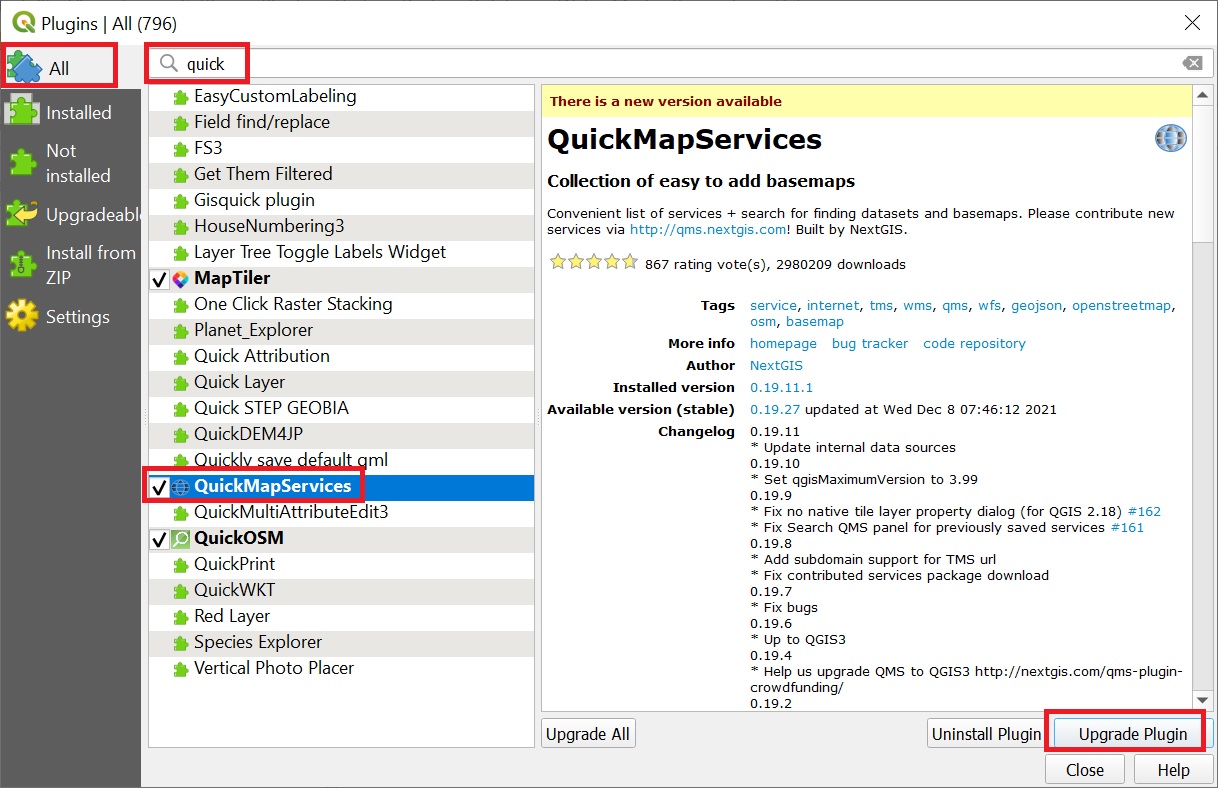Select Get Them Filtered plugin
This screenshot has width=1218, height=788.
[x=341, y=174]
